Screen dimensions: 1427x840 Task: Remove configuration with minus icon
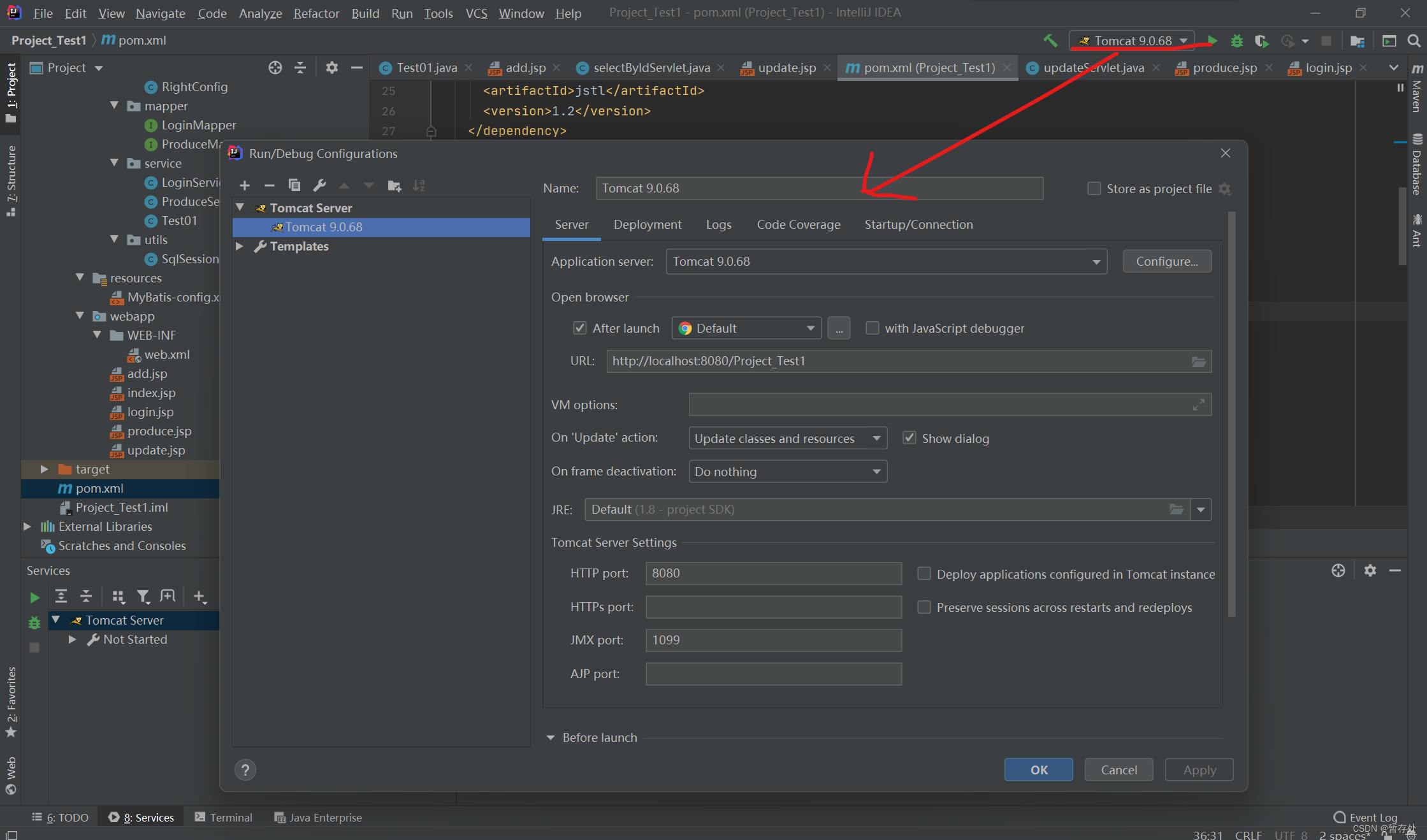tap(269, 185)
